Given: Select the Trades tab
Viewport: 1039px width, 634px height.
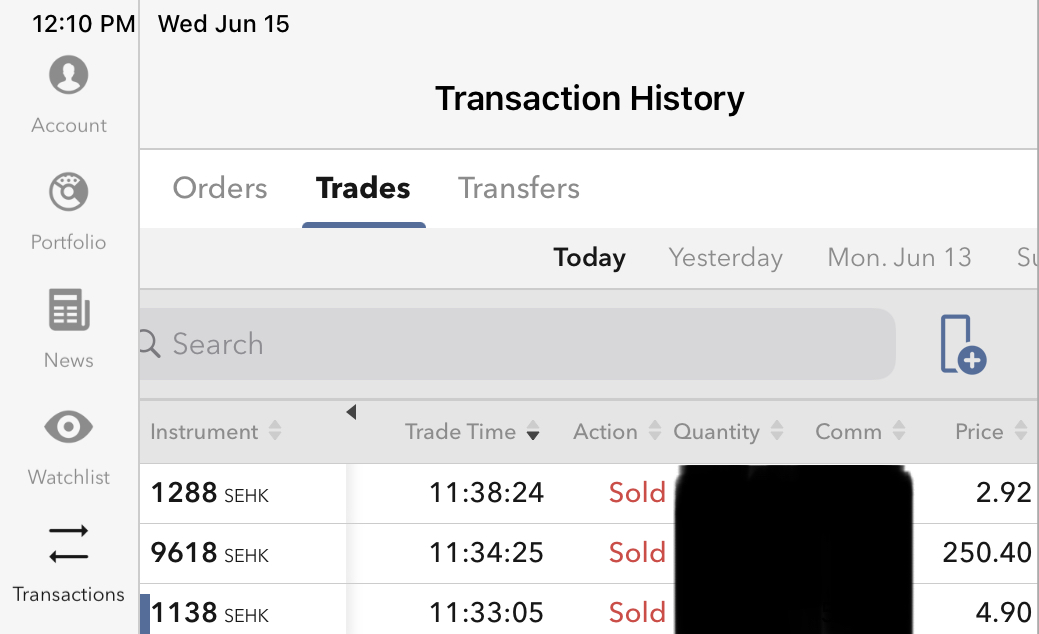Looking at the screenshot, I should [363, 188].
